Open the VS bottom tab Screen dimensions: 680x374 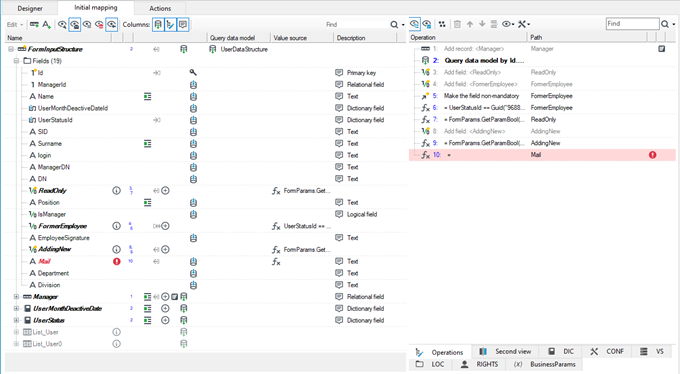pyautogui.click(x=652, y=351)
